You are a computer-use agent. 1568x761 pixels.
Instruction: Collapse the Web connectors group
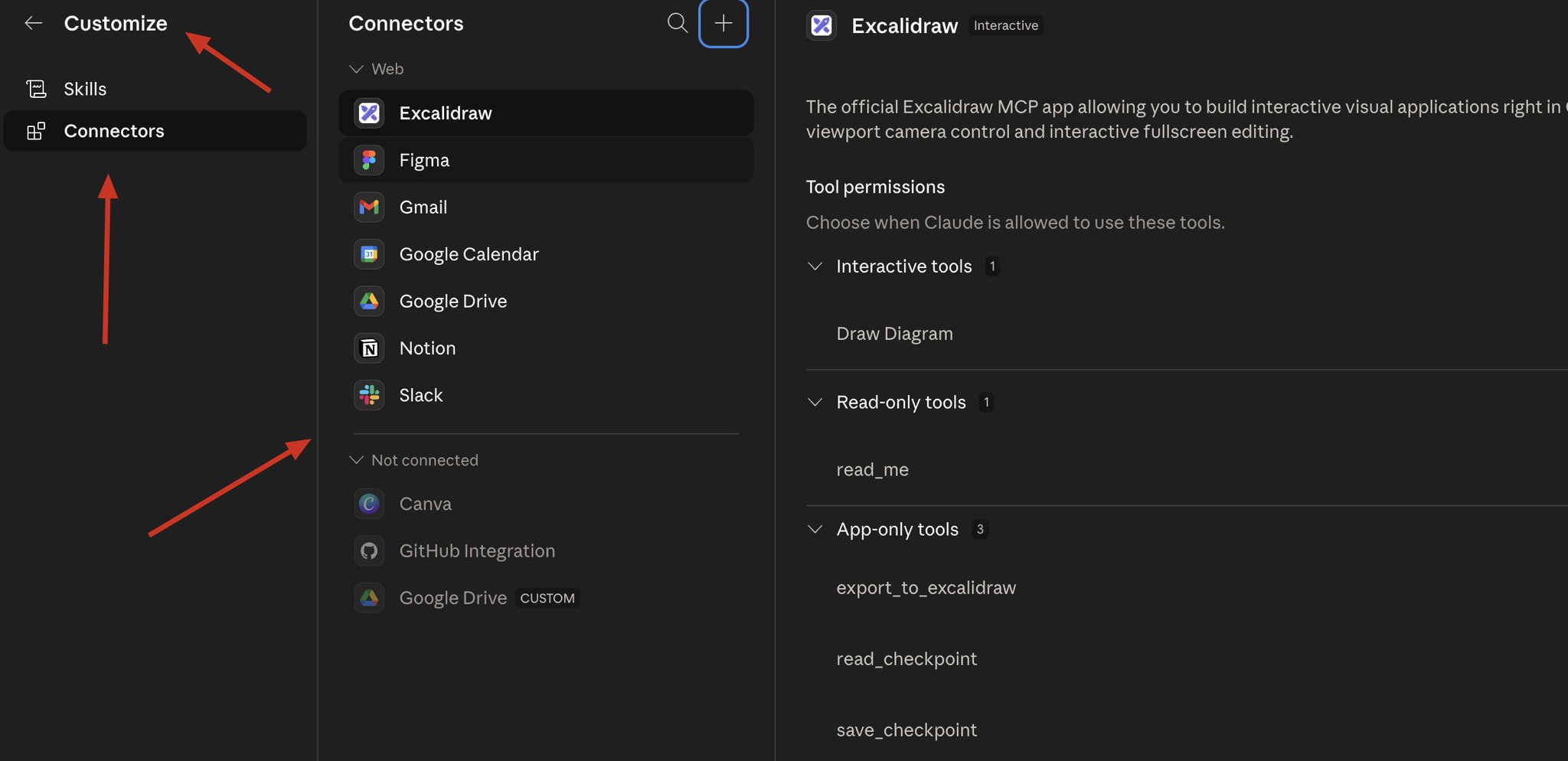point(356,69)
